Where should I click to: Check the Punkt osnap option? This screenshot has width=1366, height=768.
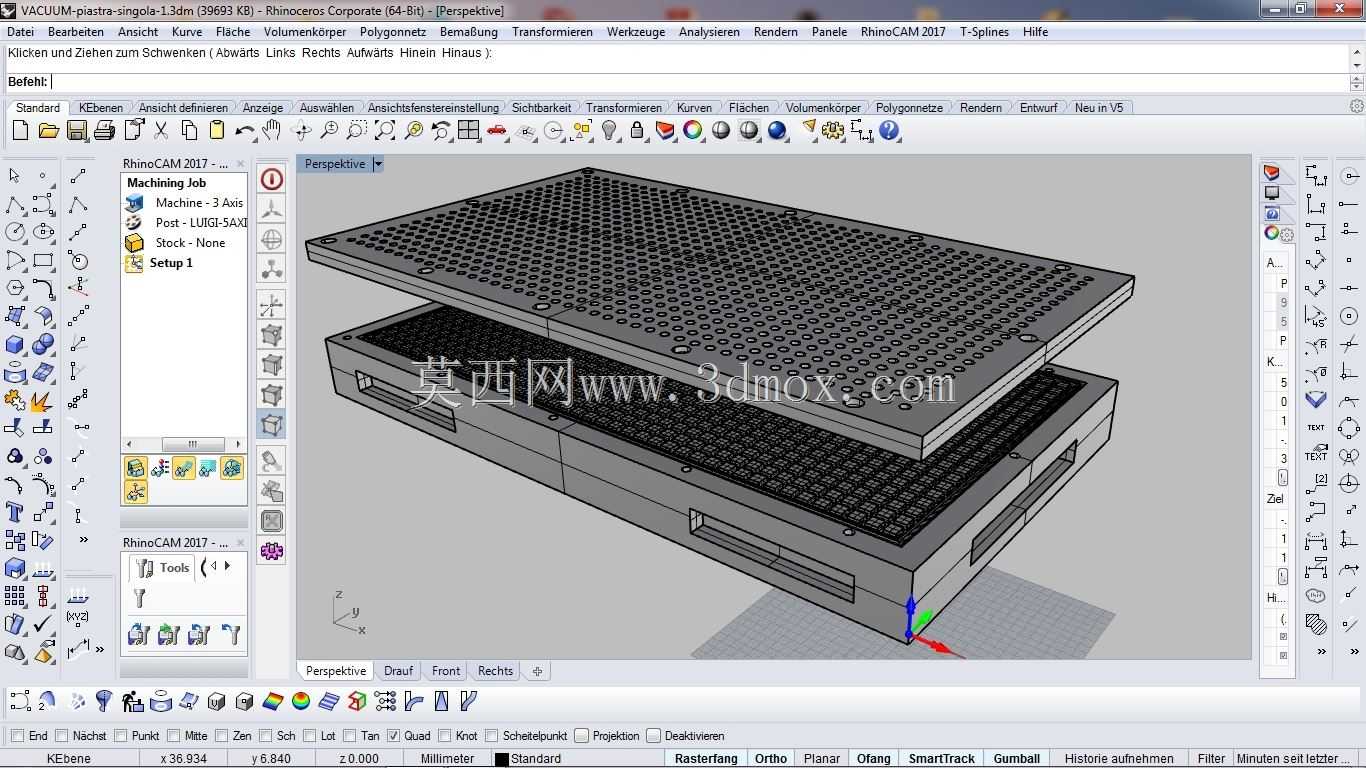(x=120, y=735)
